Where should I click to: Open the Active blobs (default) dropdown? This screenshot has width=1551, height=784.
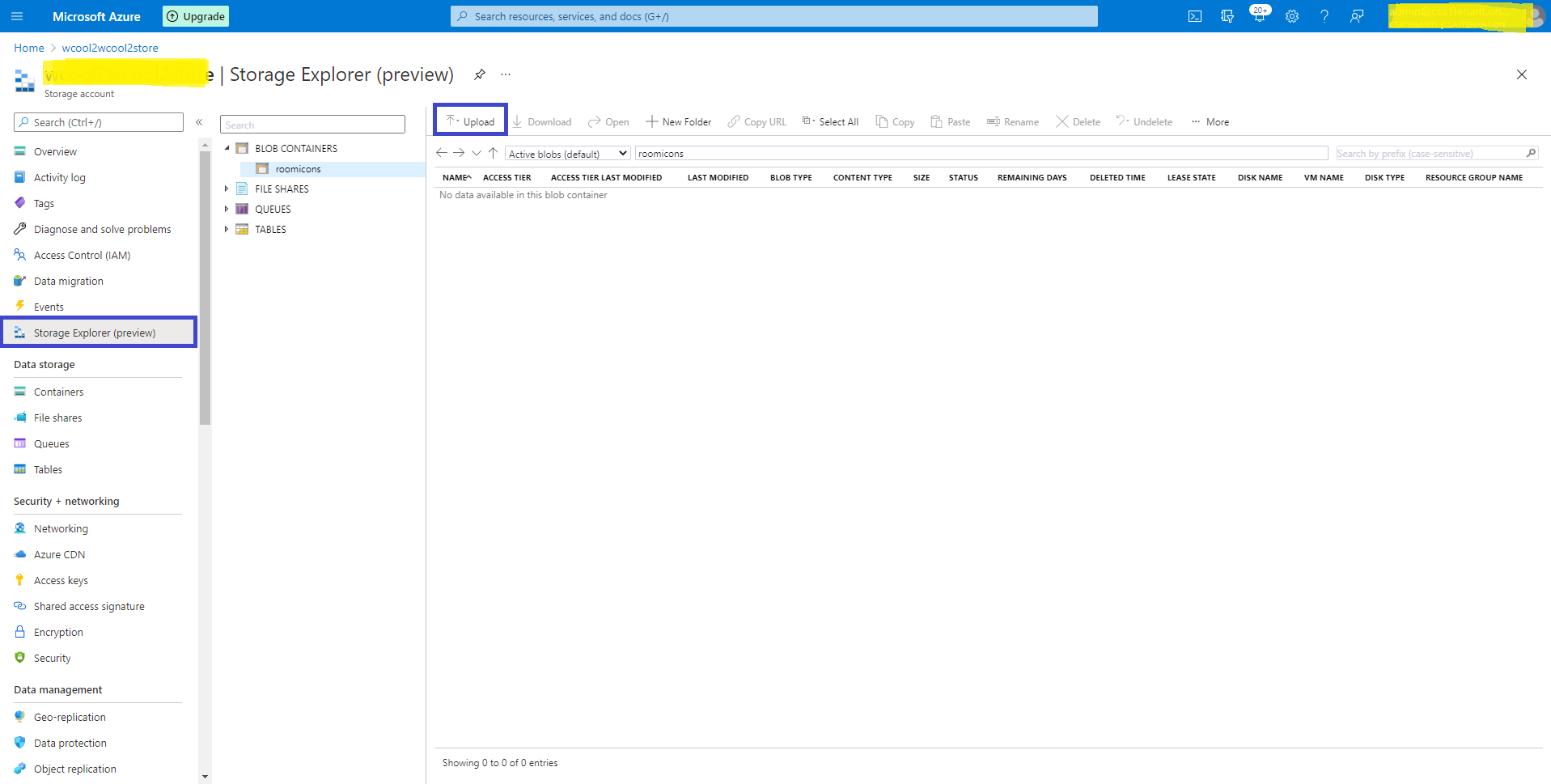click(x=568, y=154)
